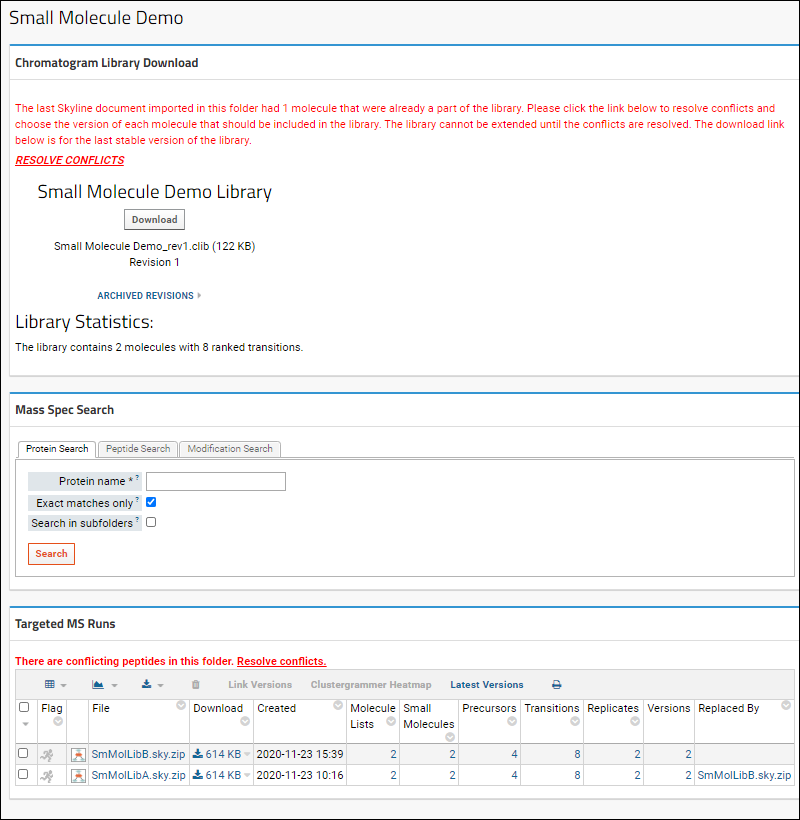Screen dimensions: 800x820
Task: Click the flag icon for SmMolLibA.sky.zip row
Action: coord(47,776)
